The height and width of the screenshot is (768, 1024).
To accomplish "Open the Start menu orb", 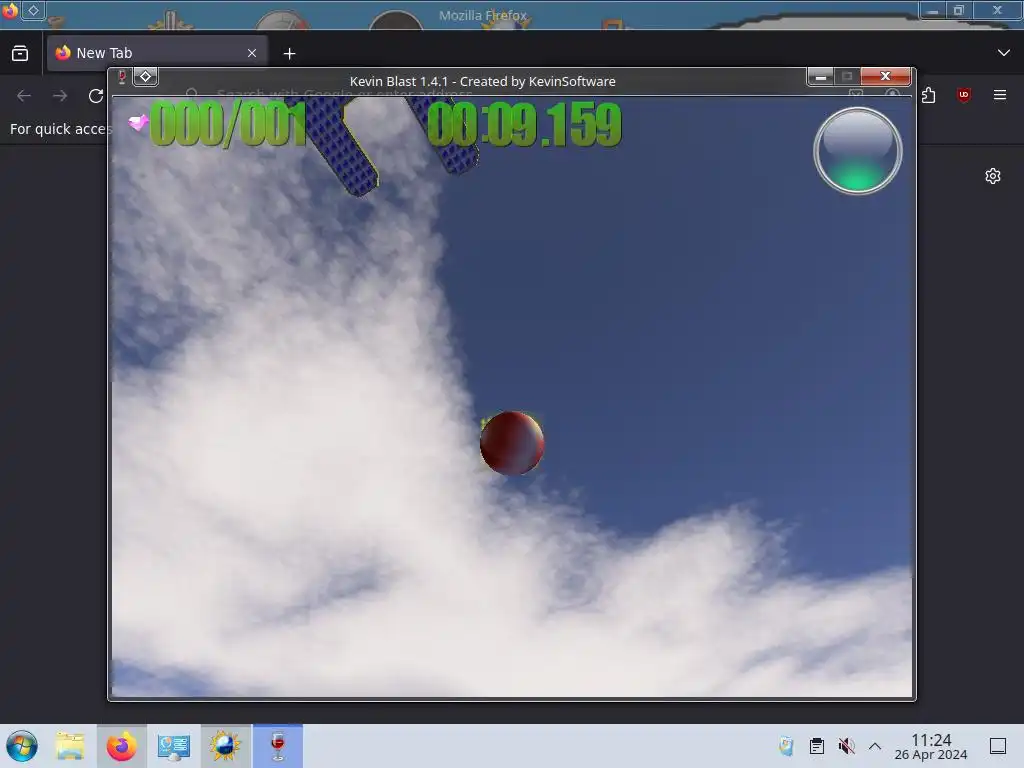I will tap(22, 746).
